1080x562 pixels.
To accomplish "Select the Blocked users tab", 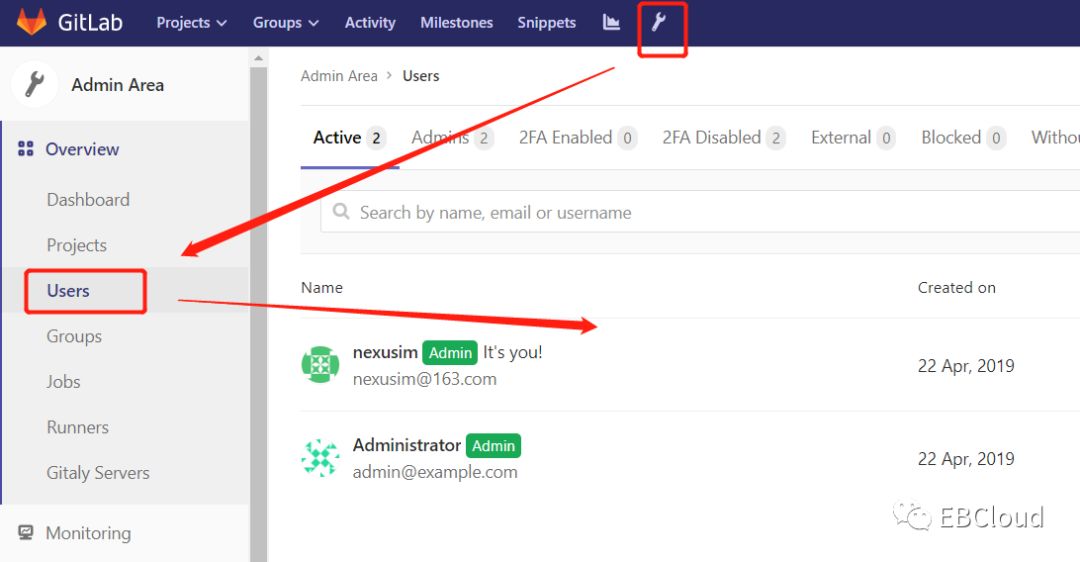I will (x=962, y=138).
